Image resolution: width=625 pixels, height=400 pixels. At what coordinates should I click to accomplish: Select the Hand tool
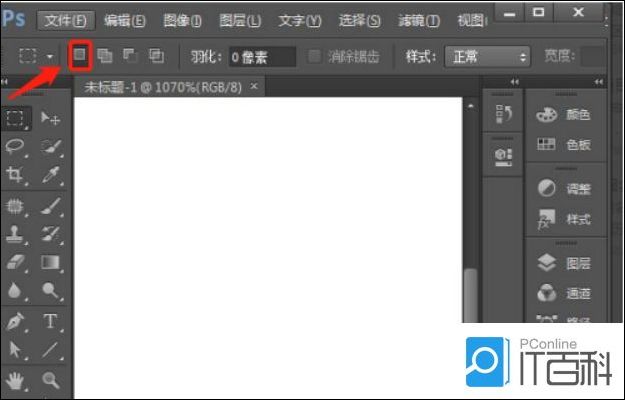(15, 380)
